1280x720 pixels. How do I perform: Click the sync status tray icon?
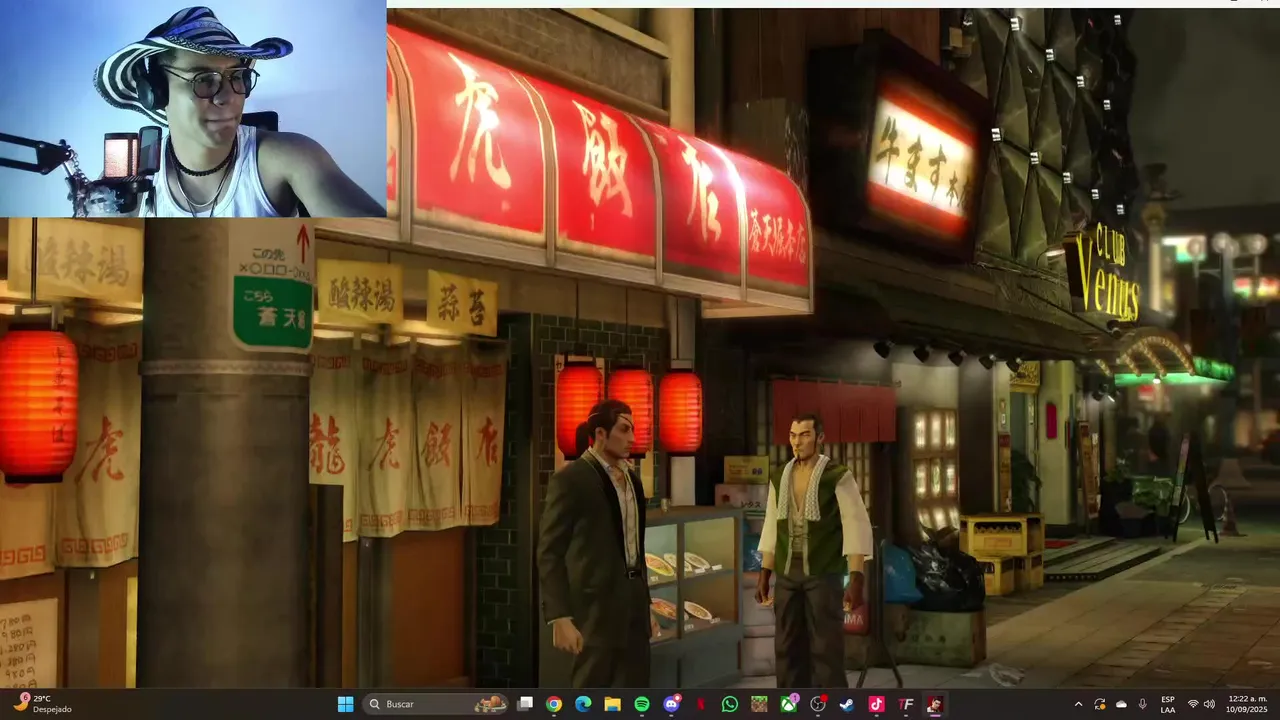pos(1100,704)
